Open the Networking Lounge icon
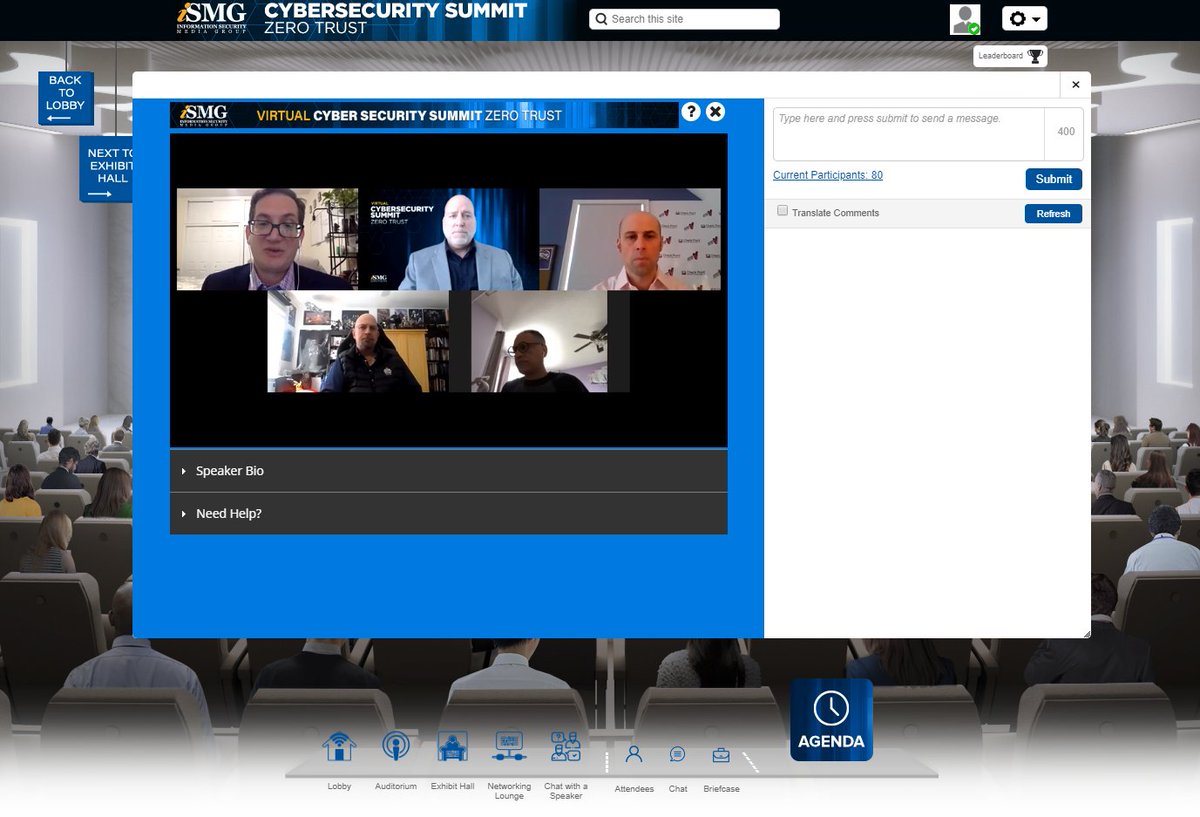This screenshot has width=1200, height=817. tap(509, 748)
